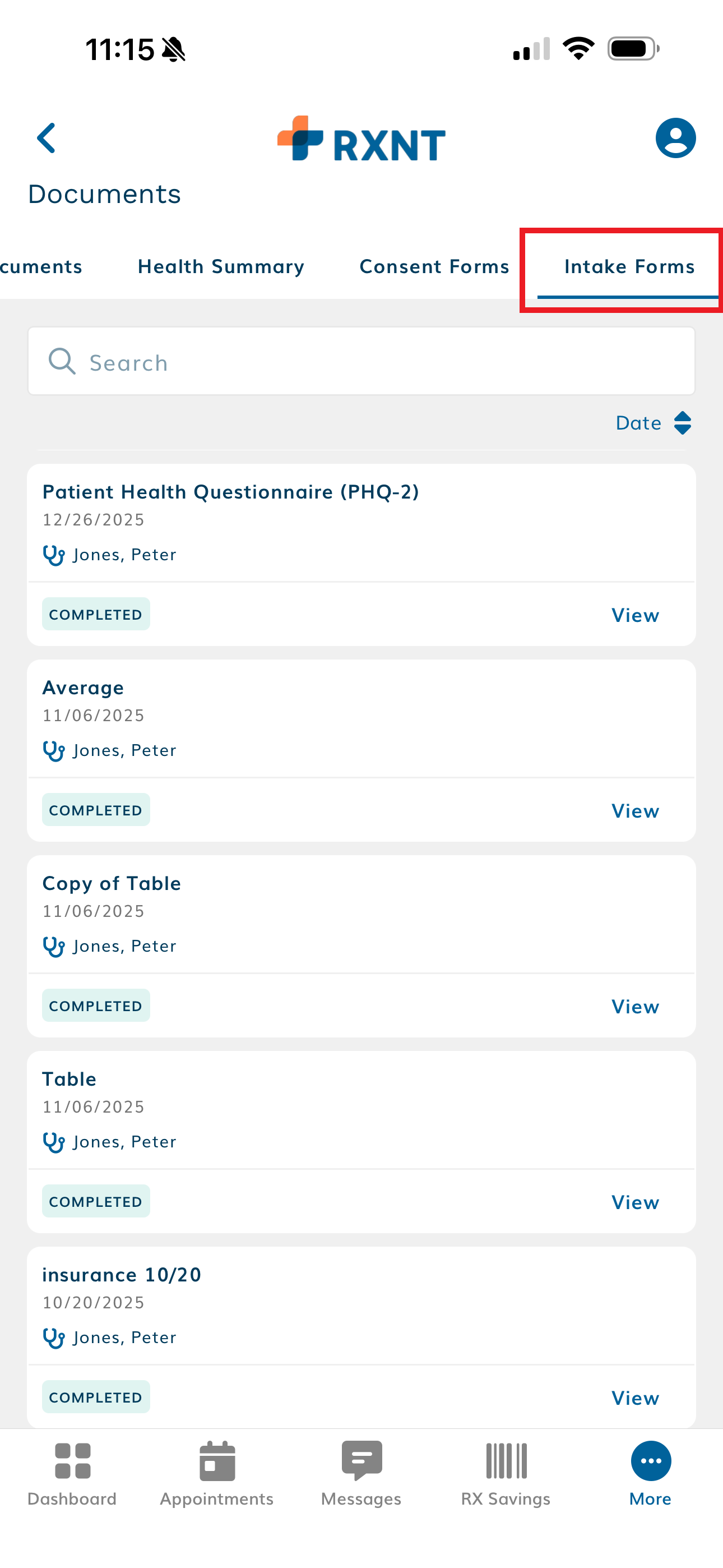Tap the RXNT logo
The height and width of the screenshot is (1568, 723).
[361, 140]
